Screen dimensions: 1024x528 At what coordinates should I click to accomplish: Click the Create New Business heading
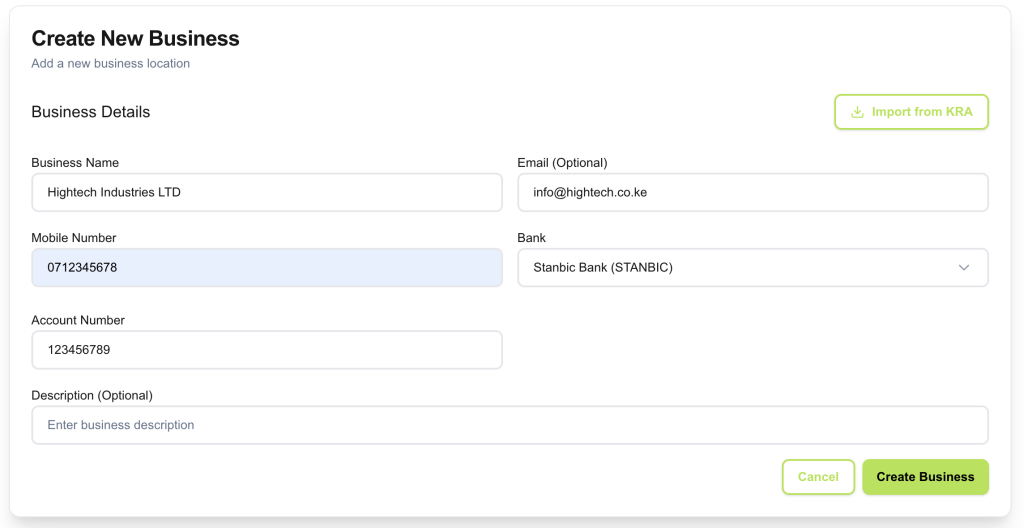click(135, 39)
